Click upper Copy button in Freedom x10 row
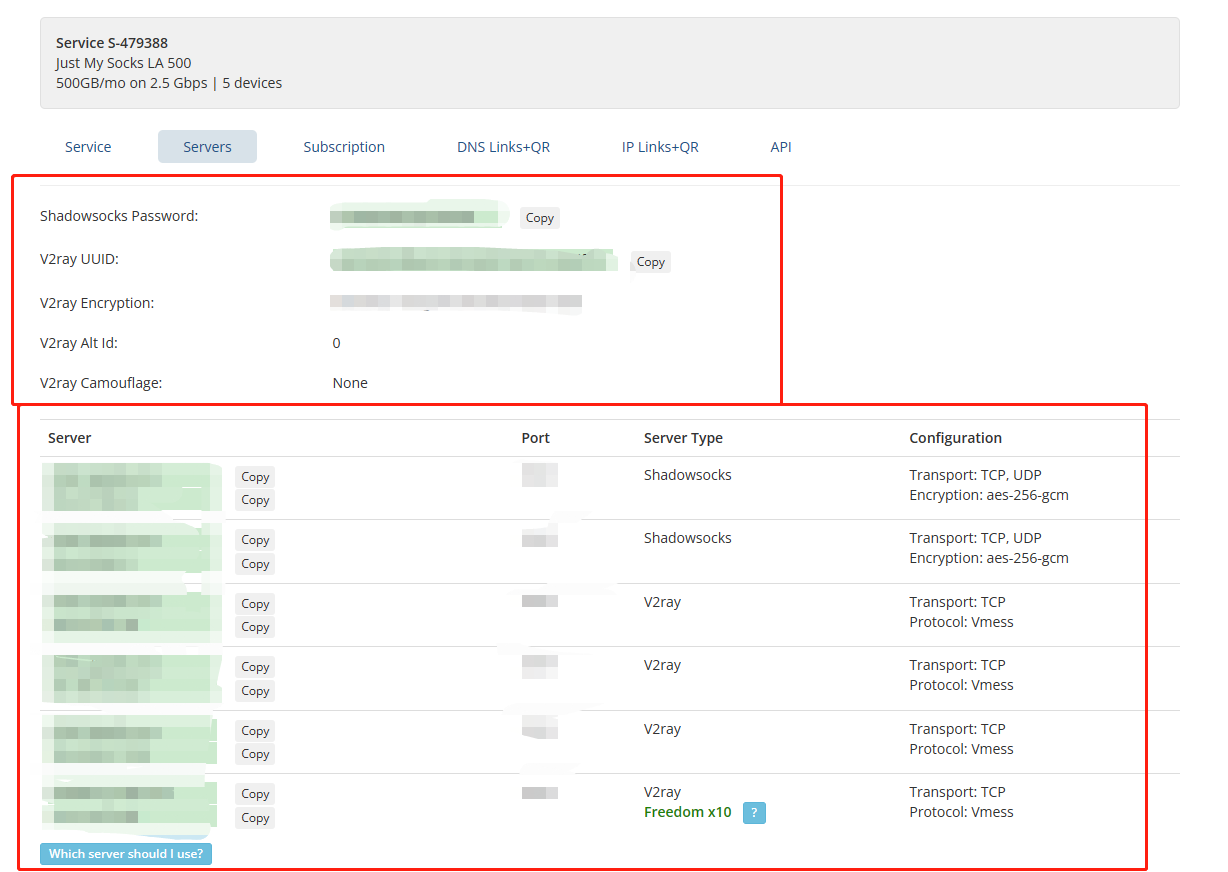 pyautogui.click(x=255, y=794)
